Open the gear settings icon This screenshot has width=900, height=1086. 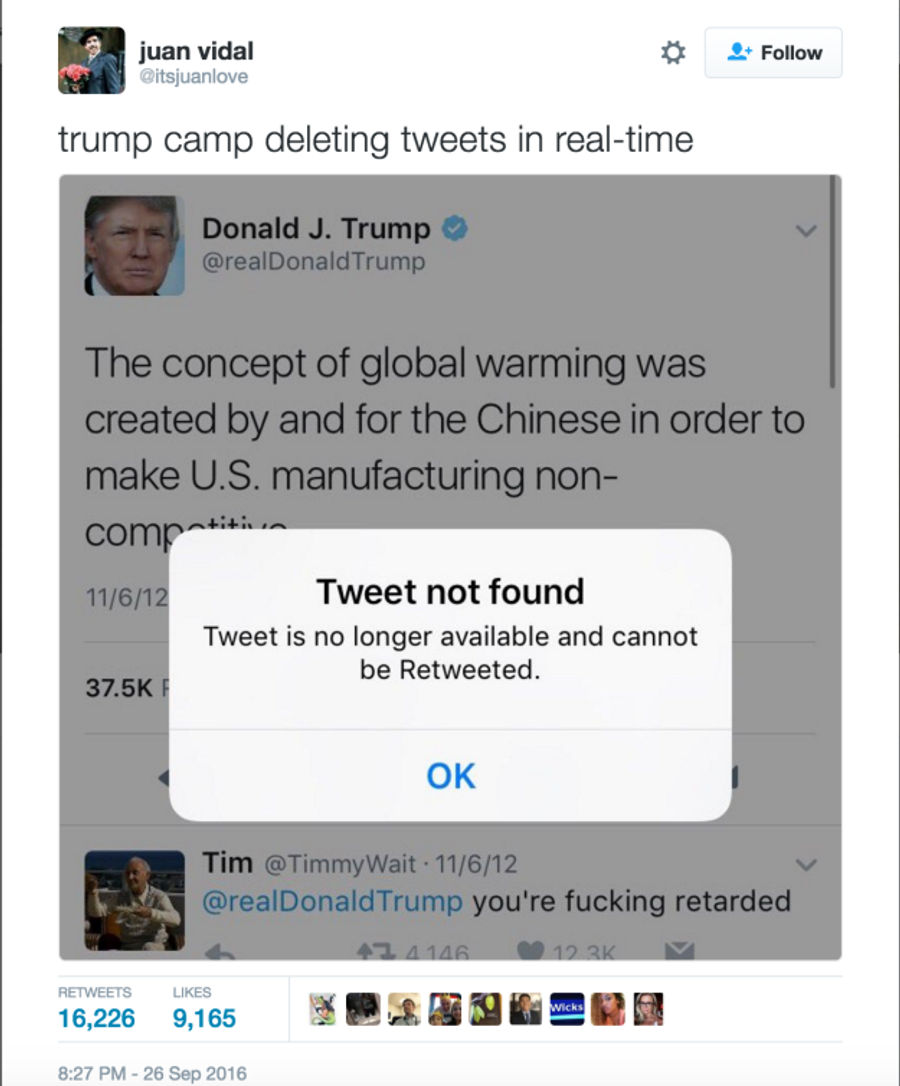click(673, 53)
